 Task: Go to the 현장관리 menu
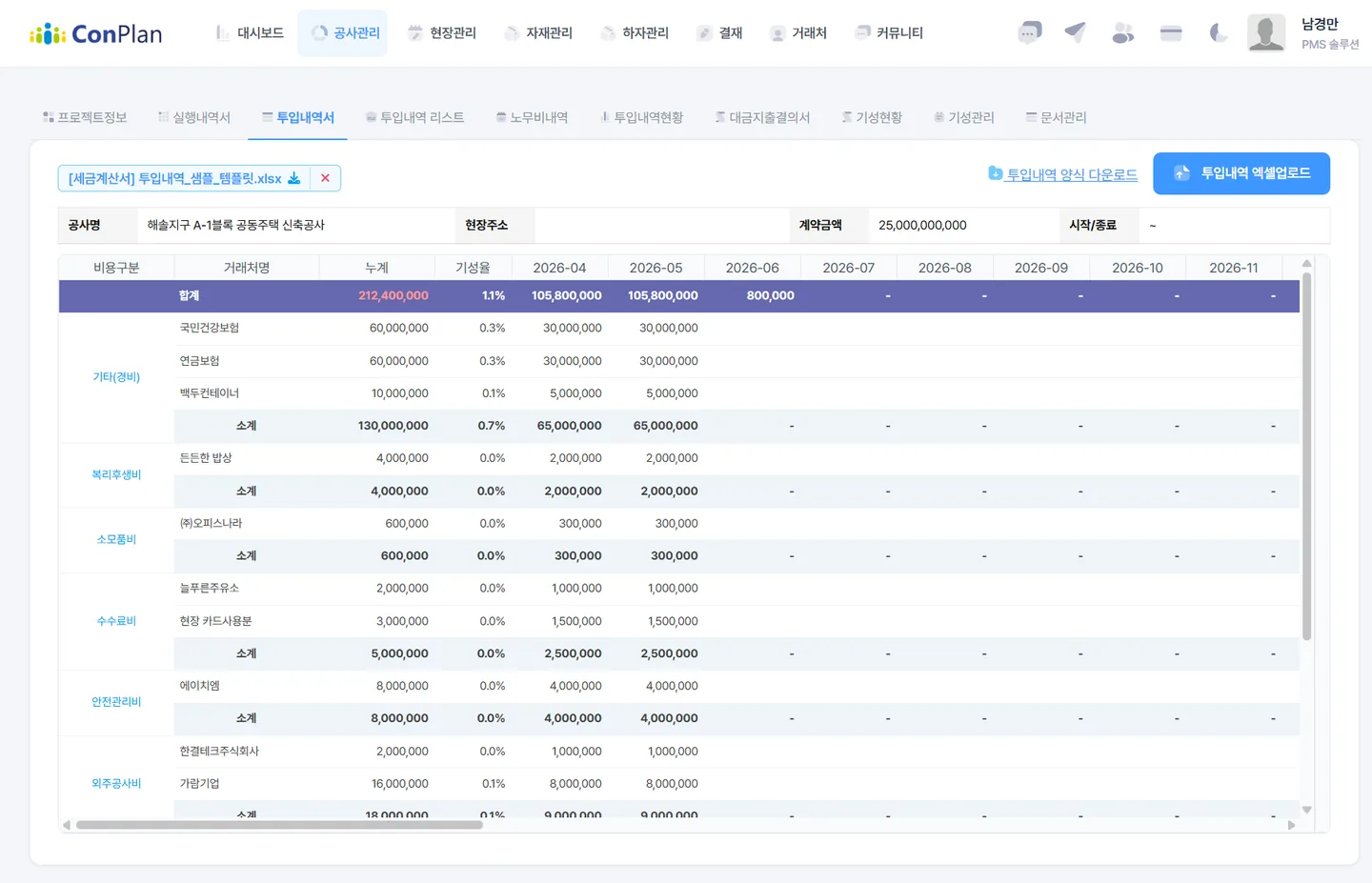coord(442,33)
